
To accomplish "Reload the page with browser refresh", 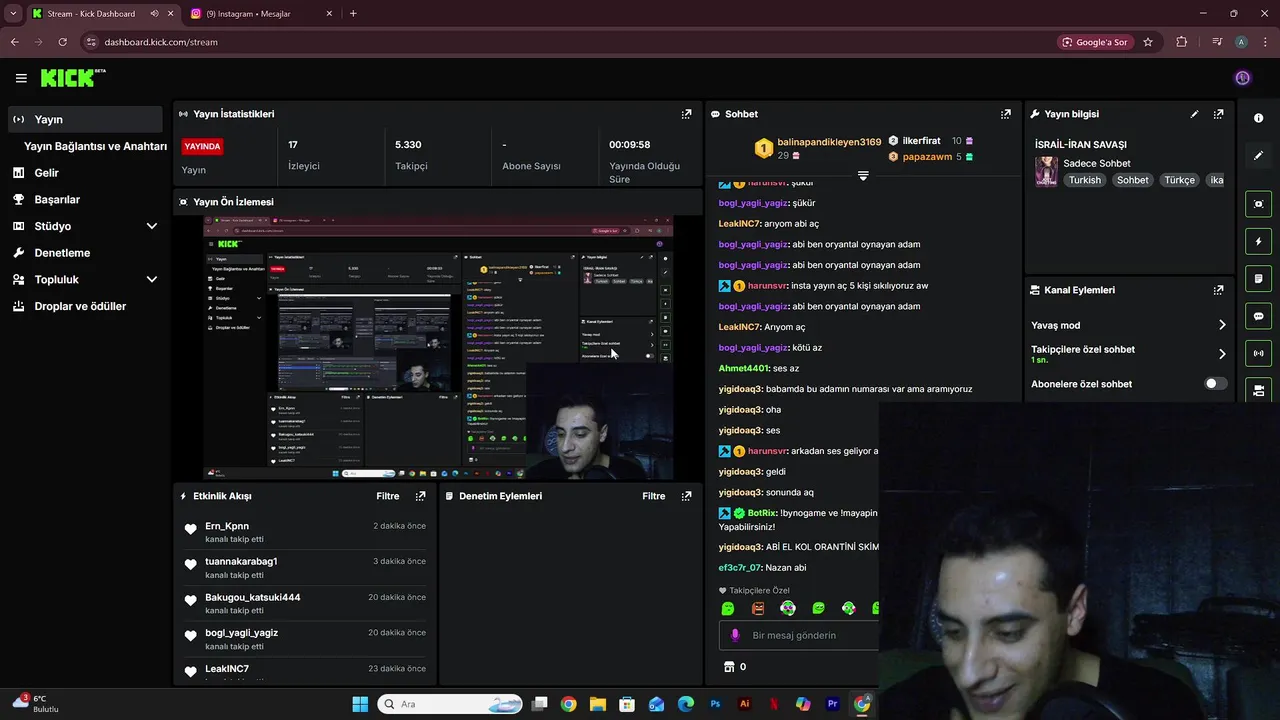I will coord(62,42).
